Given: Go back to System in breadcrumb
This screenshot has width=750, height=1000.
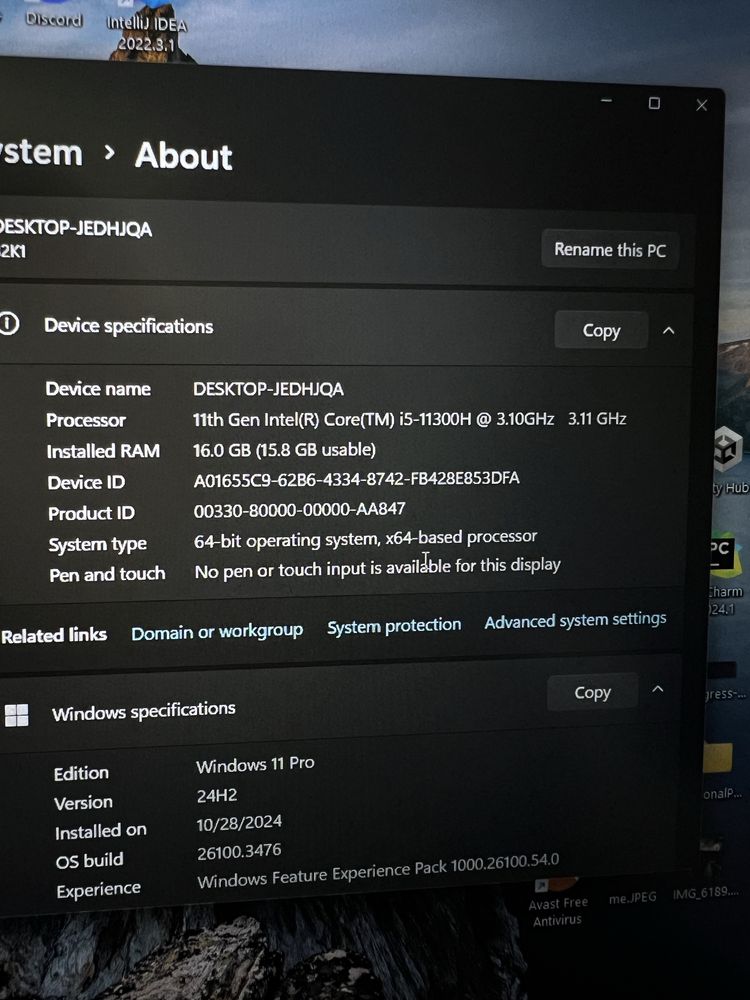Looking at the screenshot, I should click(x=41, y=153).
